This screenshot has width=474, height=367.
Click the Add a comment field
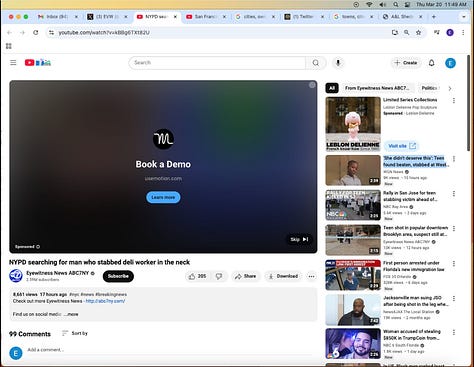tap(170, 350)
